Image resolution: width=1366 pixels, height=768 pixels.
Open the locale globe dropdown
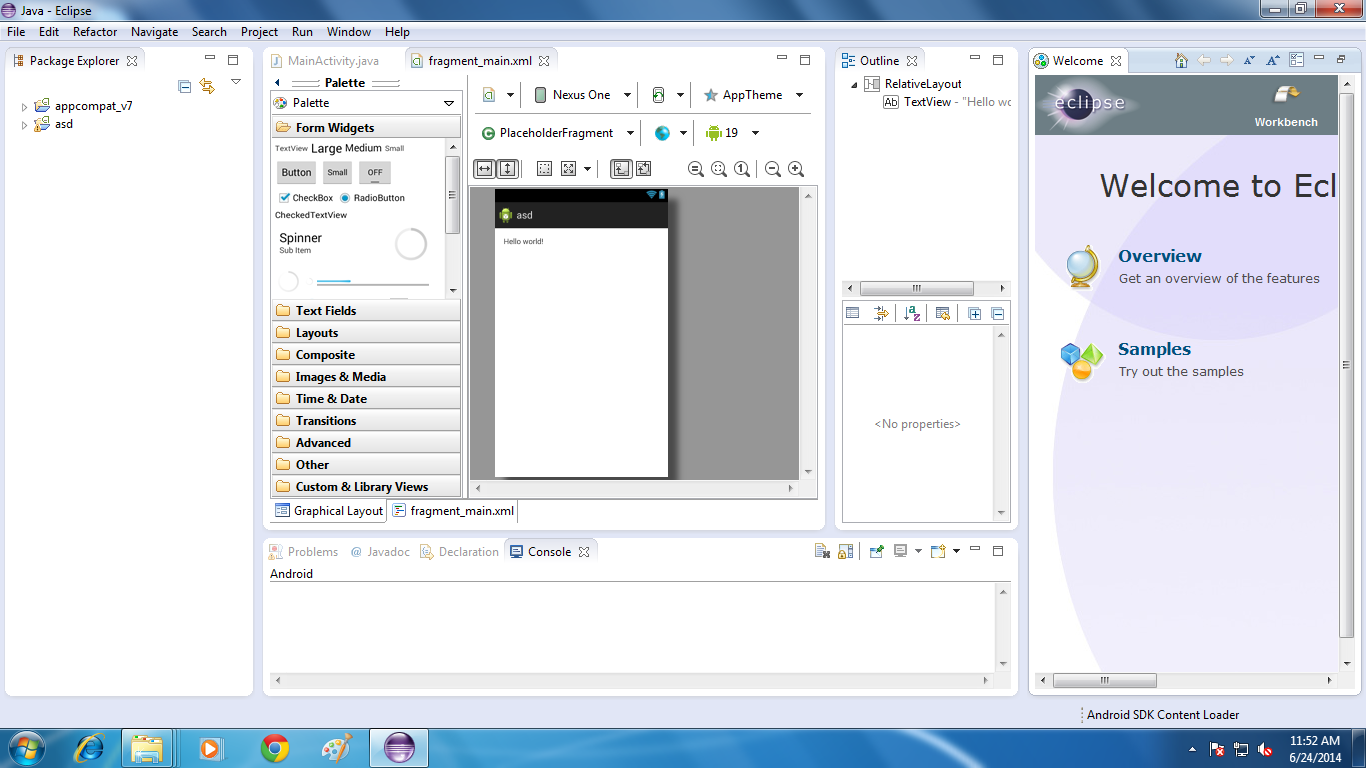pos(671,133)
